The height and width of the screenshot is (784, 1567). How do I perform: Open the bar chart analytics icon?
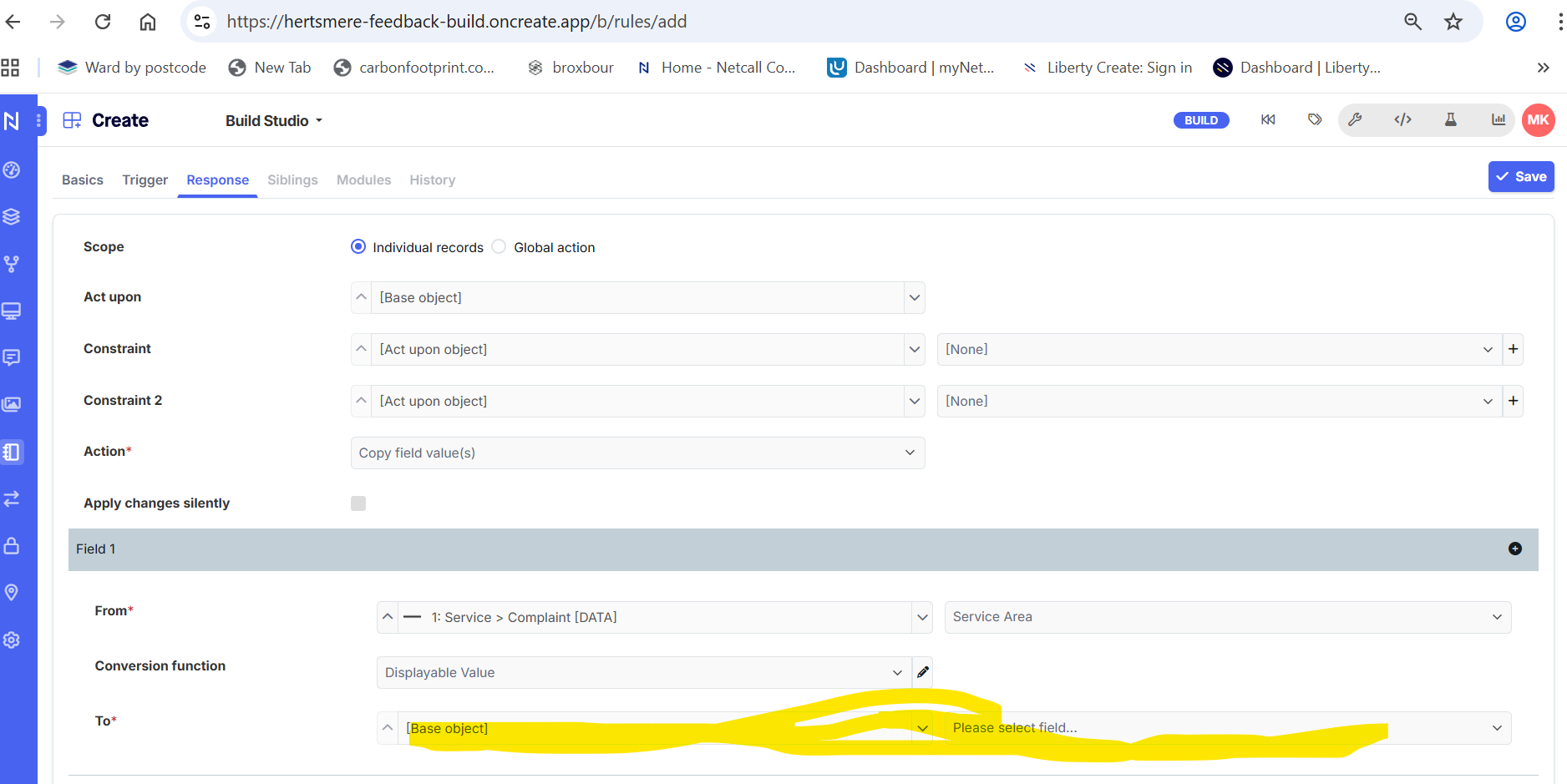pos(1499,120)
